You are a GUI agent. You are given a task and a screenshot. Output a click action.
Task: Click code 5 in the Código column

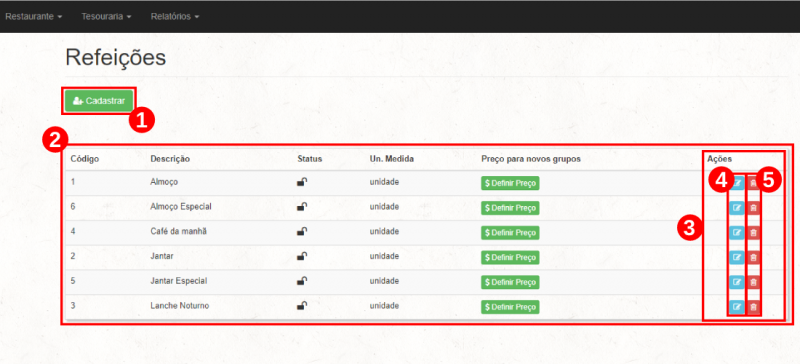[73, 281]
